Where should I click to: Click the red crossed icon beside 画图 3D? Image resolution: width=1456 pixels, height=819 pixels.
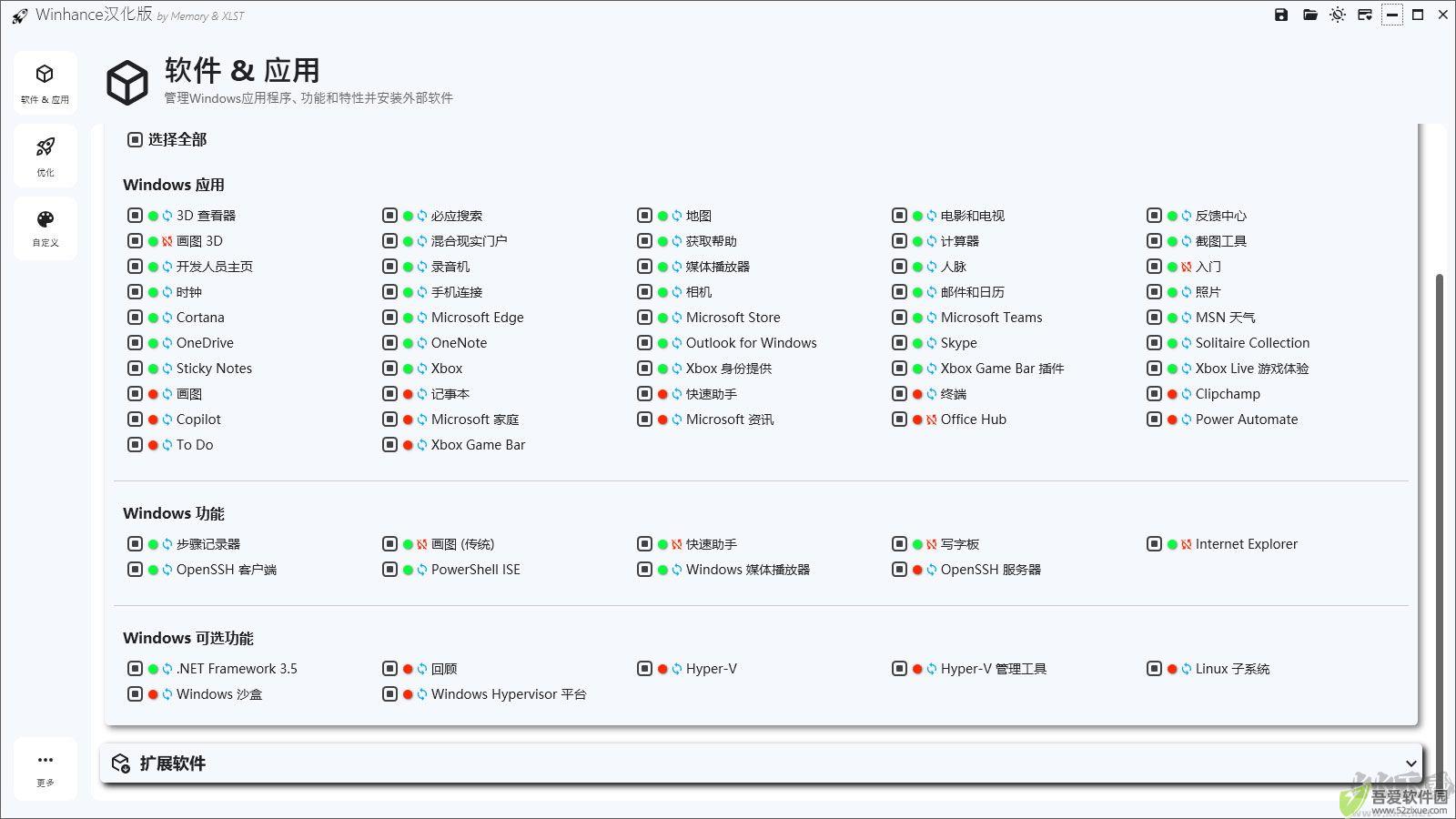[167, 241]
